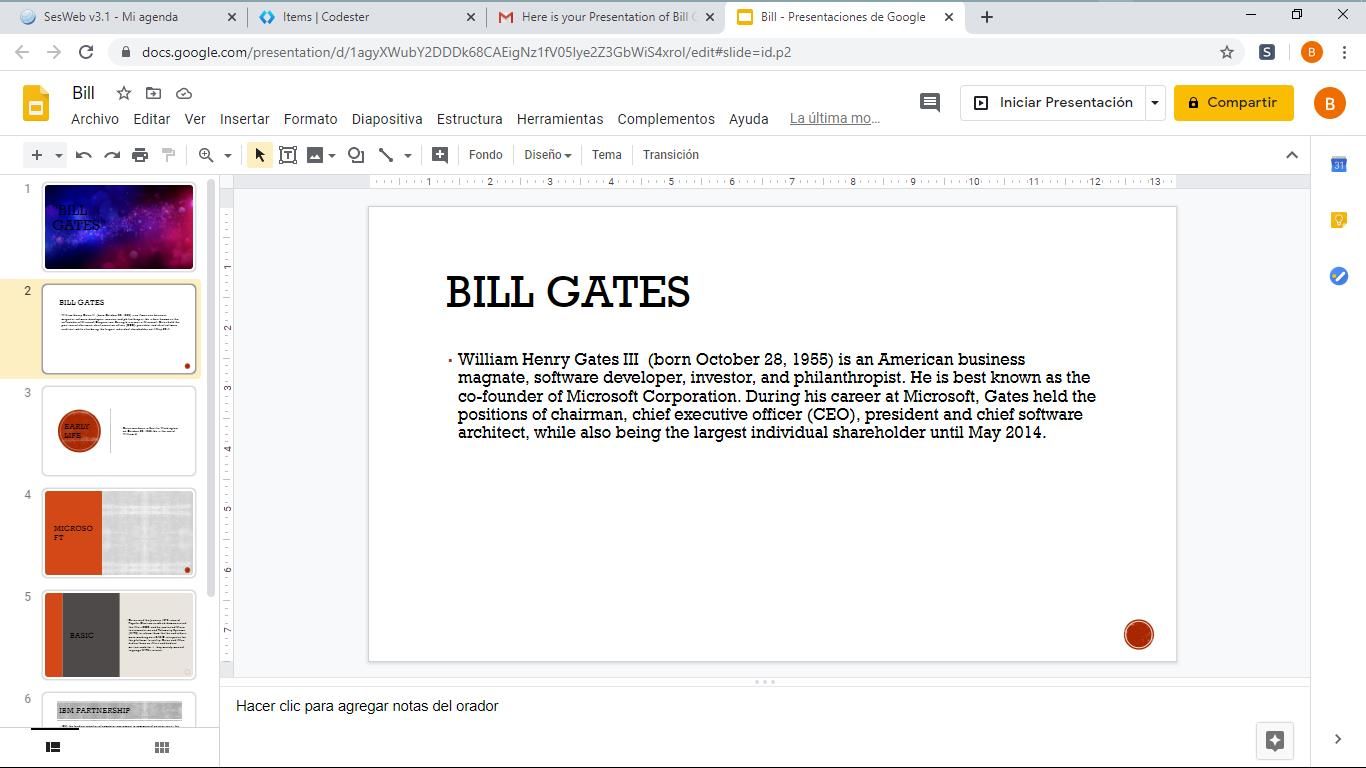This screenshot has height=768, width=1366.
Task: Print the presentation
Action: pos(140,155)
